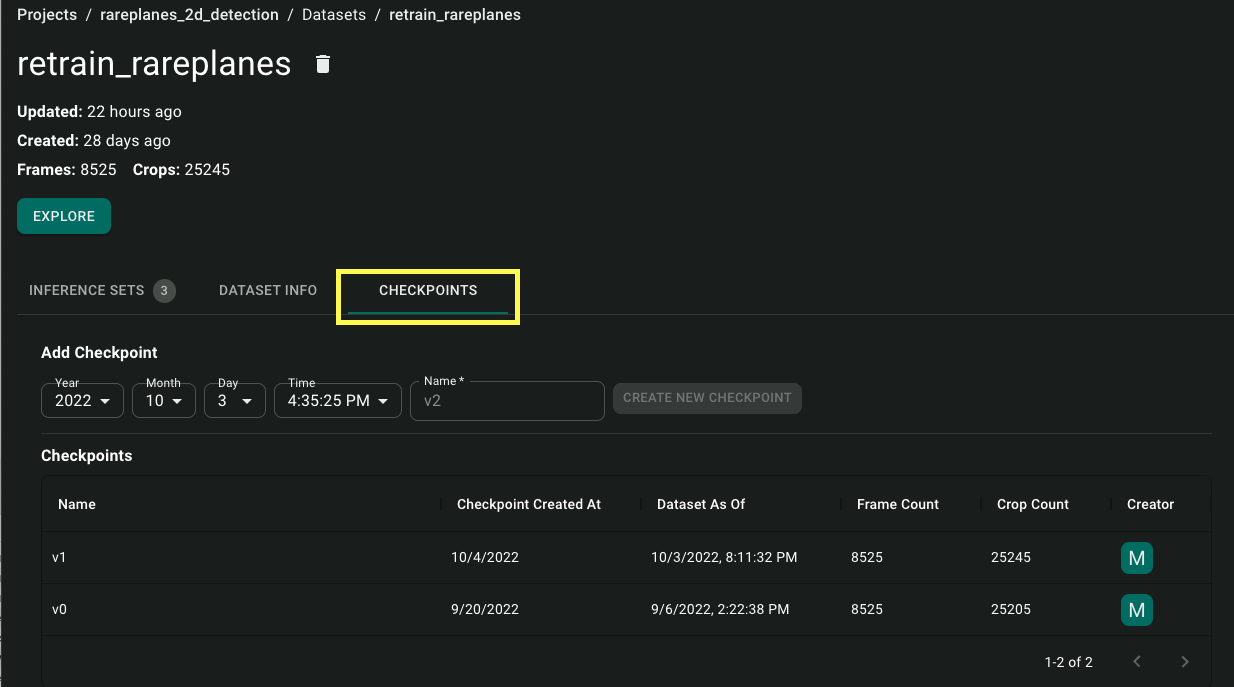The image size is (1234, 687).
Task: Click the creator avatar in v1 row
Action: click(x=1136, y=558)
